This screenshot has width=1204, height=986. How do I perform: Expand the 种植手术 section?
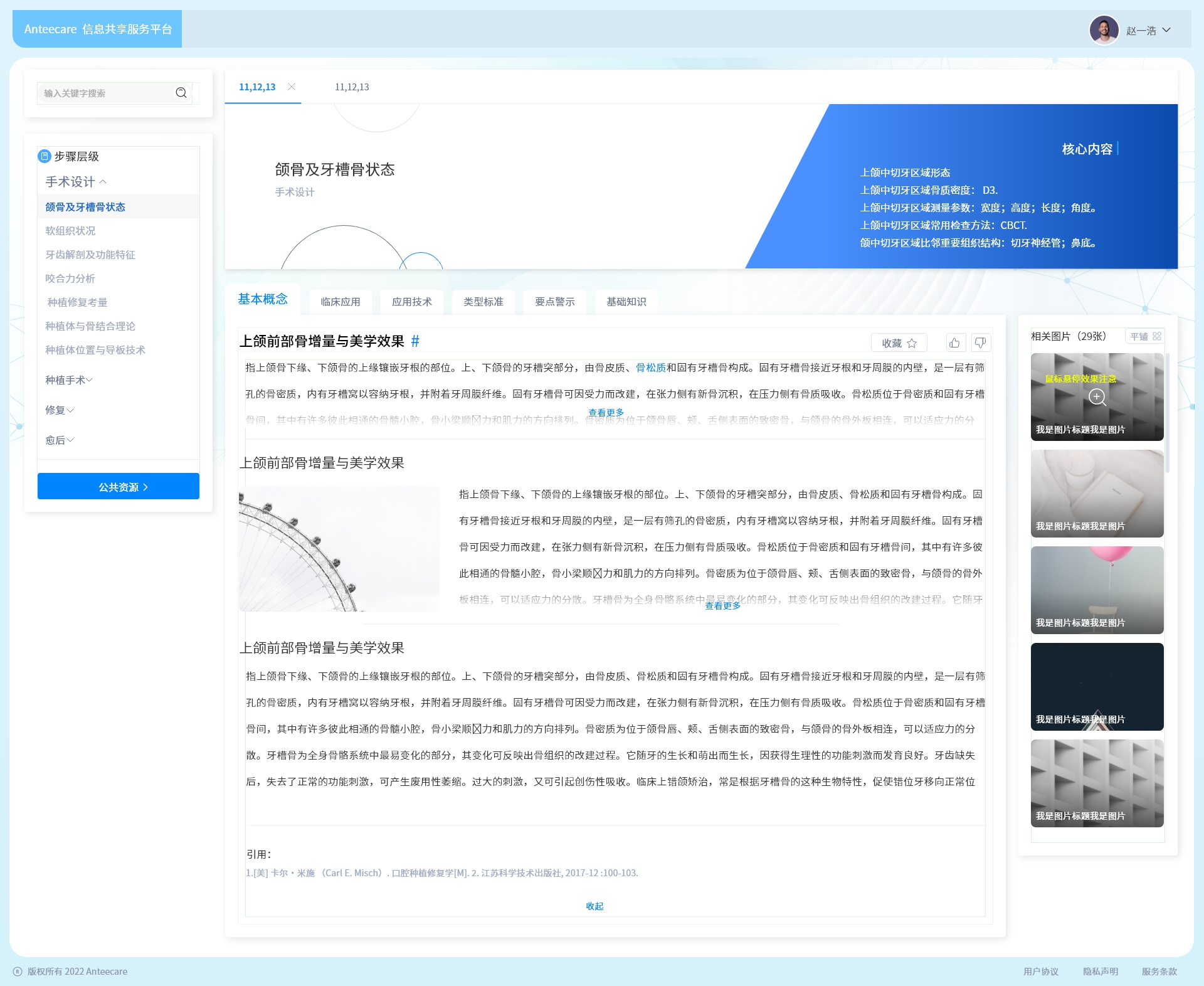pyautogui.click(x=68, y=380)
